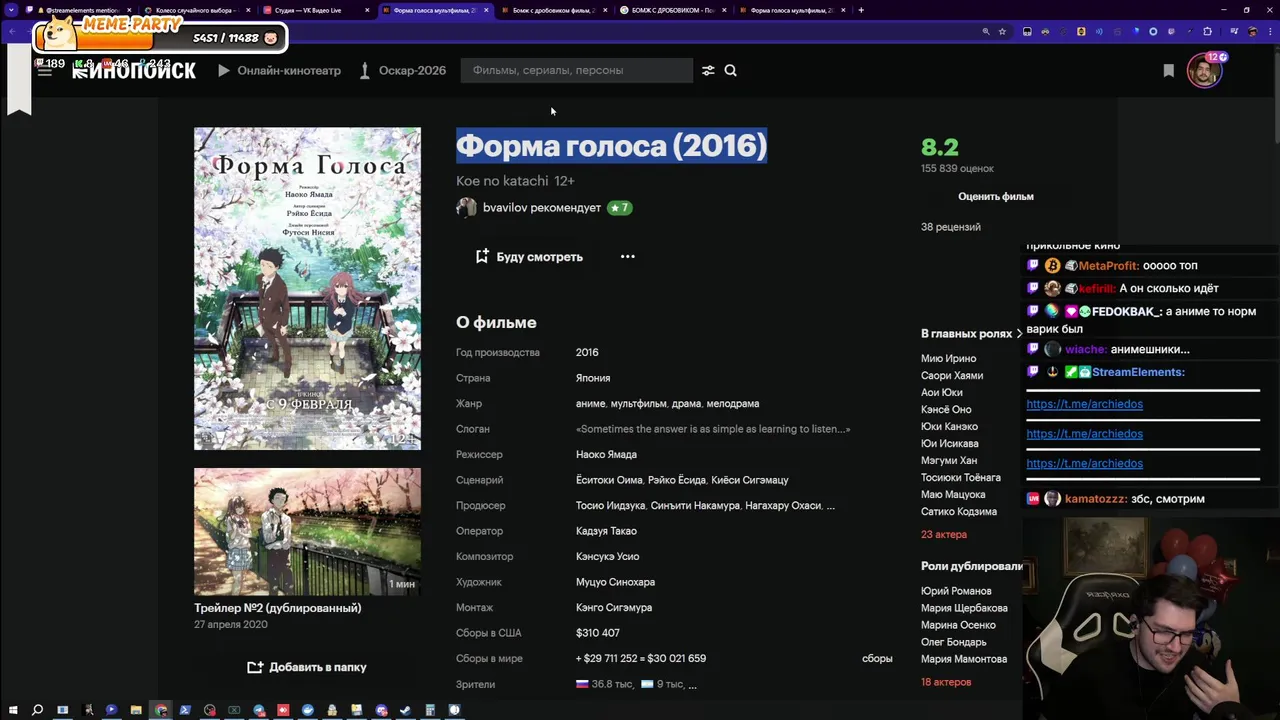Open actor 'Мию Ирино' link
1280x720 pixels.
pyautogui.click(x=948, y=359)
